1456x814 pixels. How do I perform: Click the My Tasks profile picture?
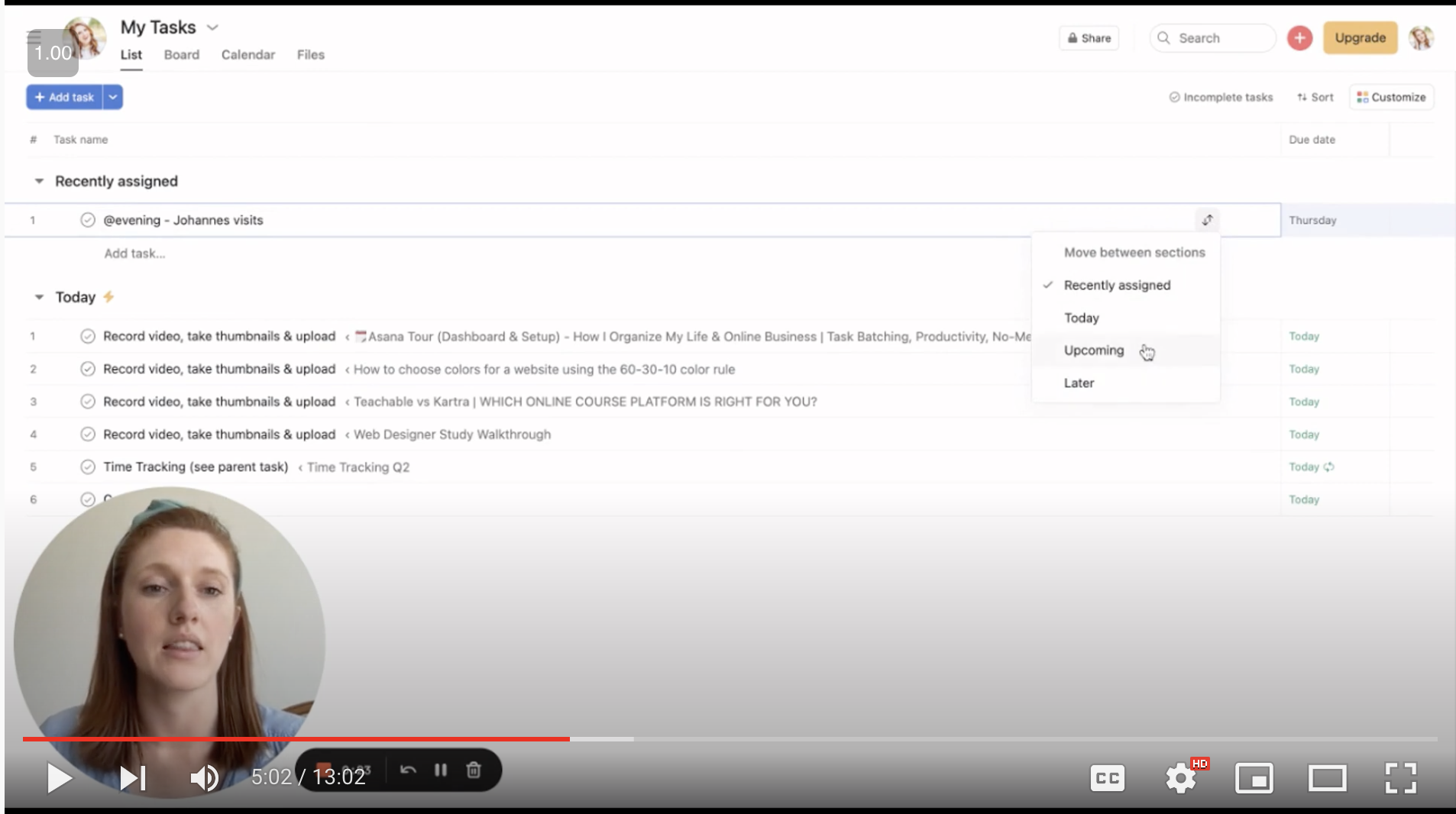(86, 38)
